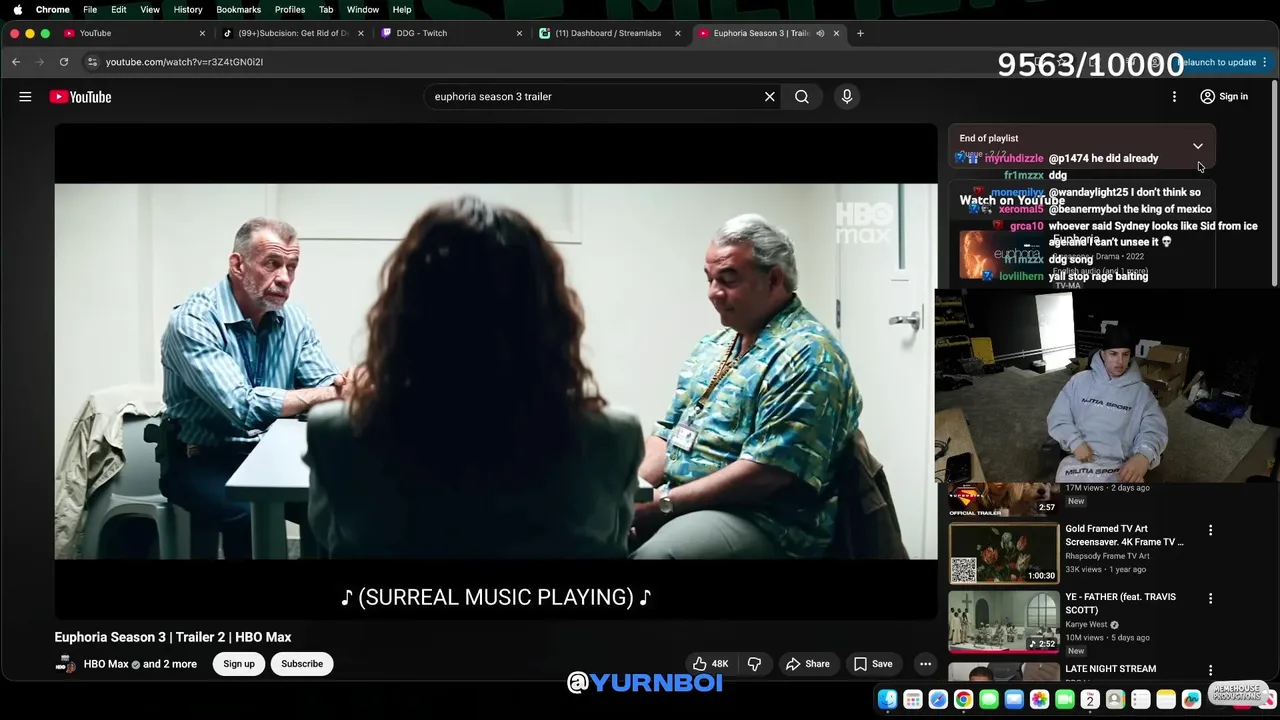Open Finder from the Dock
The height and width of the screenshot is (720, 1280).
tap(887, 700)
